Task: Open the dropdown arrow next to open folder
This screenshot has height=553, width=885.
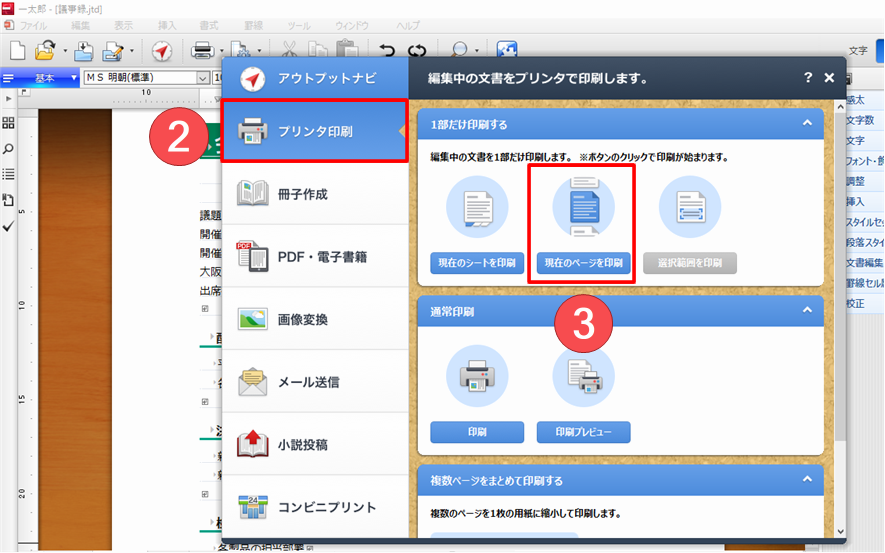Action: point(65,51)
